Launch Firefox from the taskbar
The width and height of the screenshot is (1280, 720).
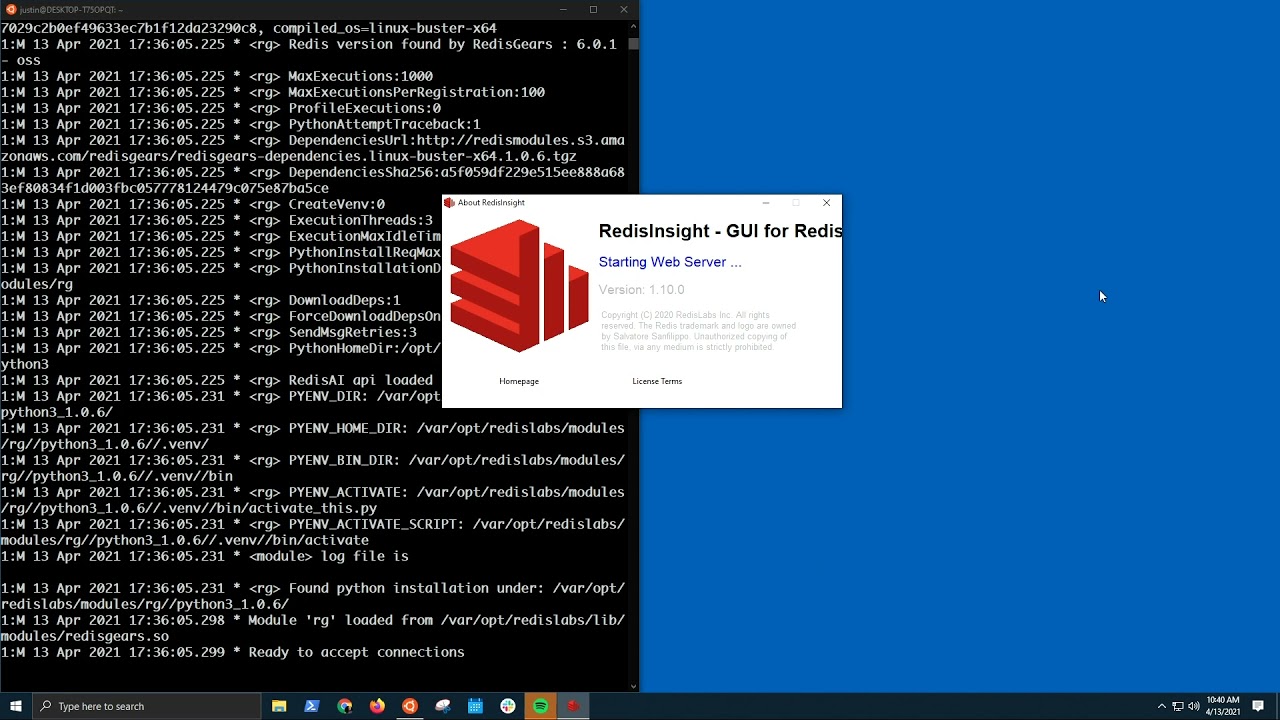coord(377,706)
